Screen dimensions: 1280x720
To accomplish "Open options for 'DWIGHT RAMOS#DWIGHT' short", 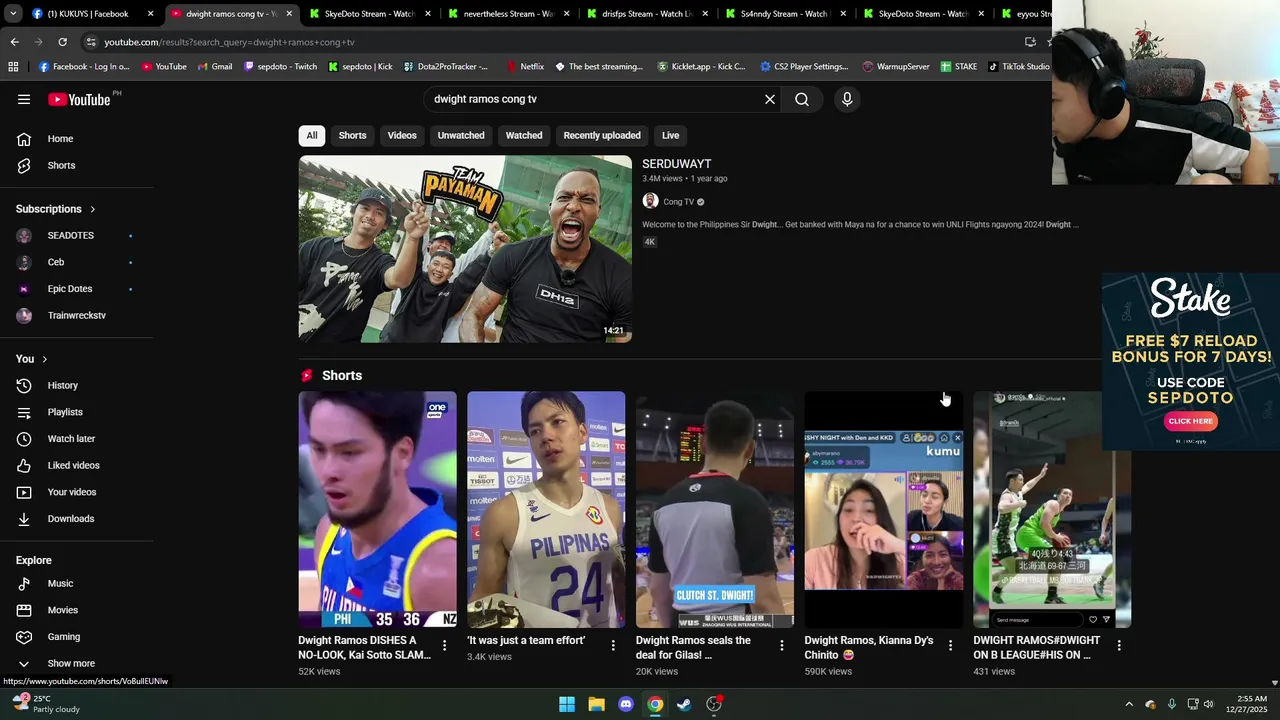I will (1119, 646).
